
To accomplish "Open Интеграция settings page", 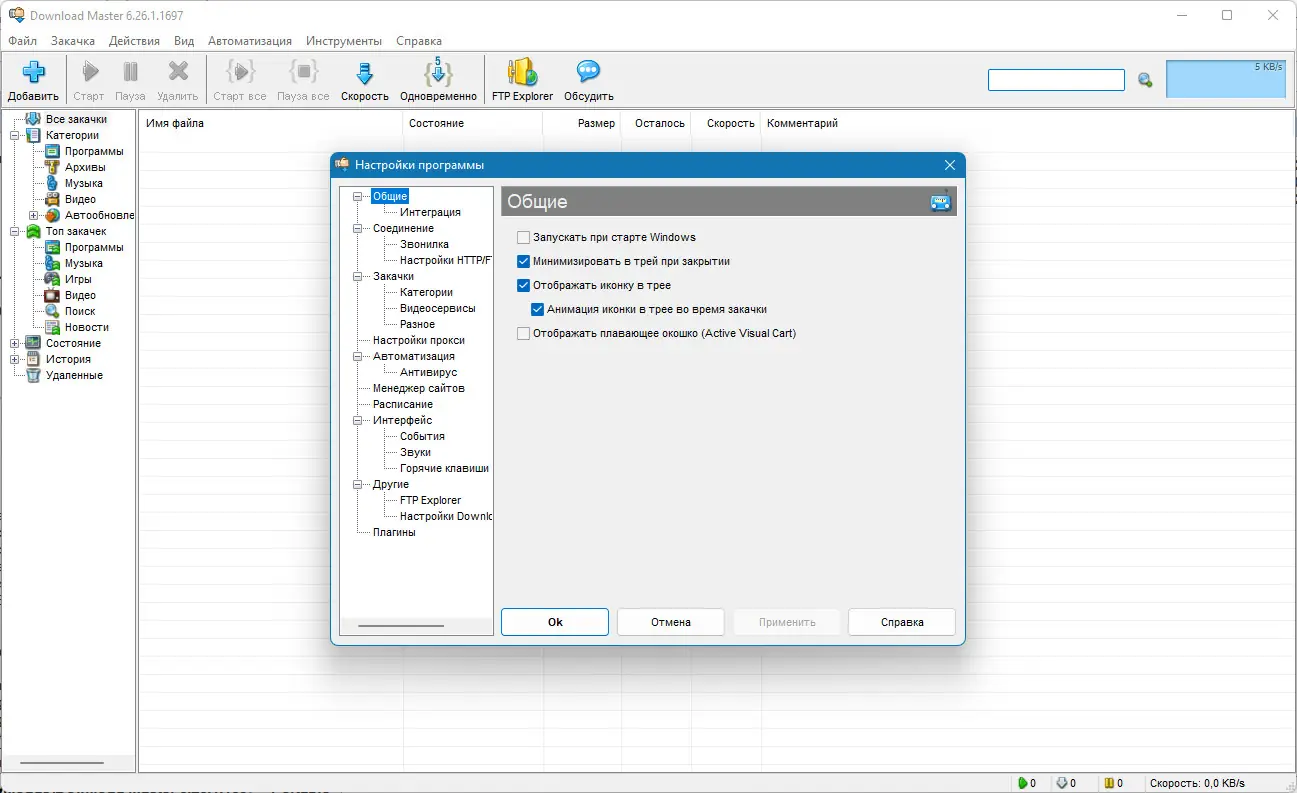I will 430,212.
